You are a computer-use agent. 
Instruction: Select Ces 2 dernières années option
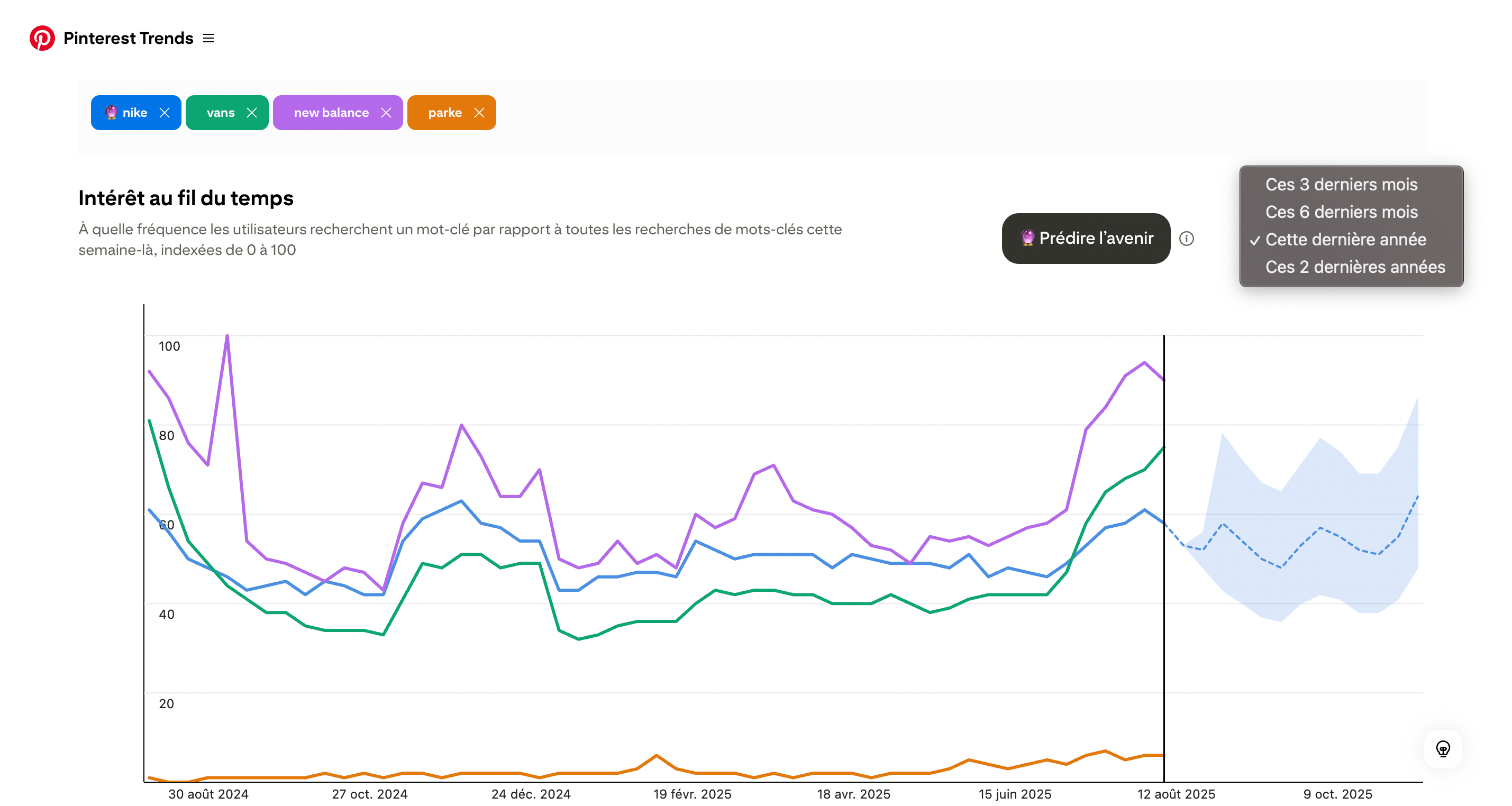1355,267
